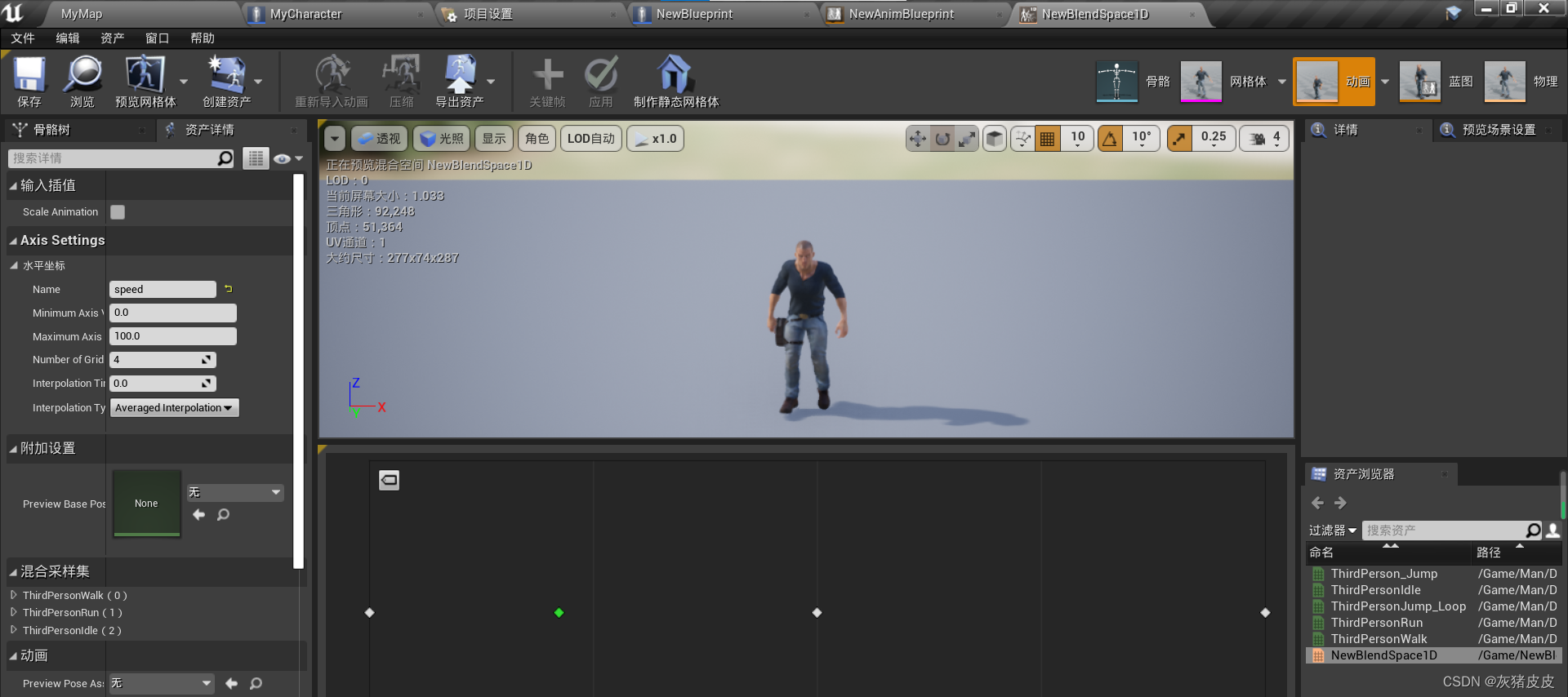This screenshot has height=697, width=1568.
Task: Click the 角色 character button in viewport
Action: click(x=537, y=139)
